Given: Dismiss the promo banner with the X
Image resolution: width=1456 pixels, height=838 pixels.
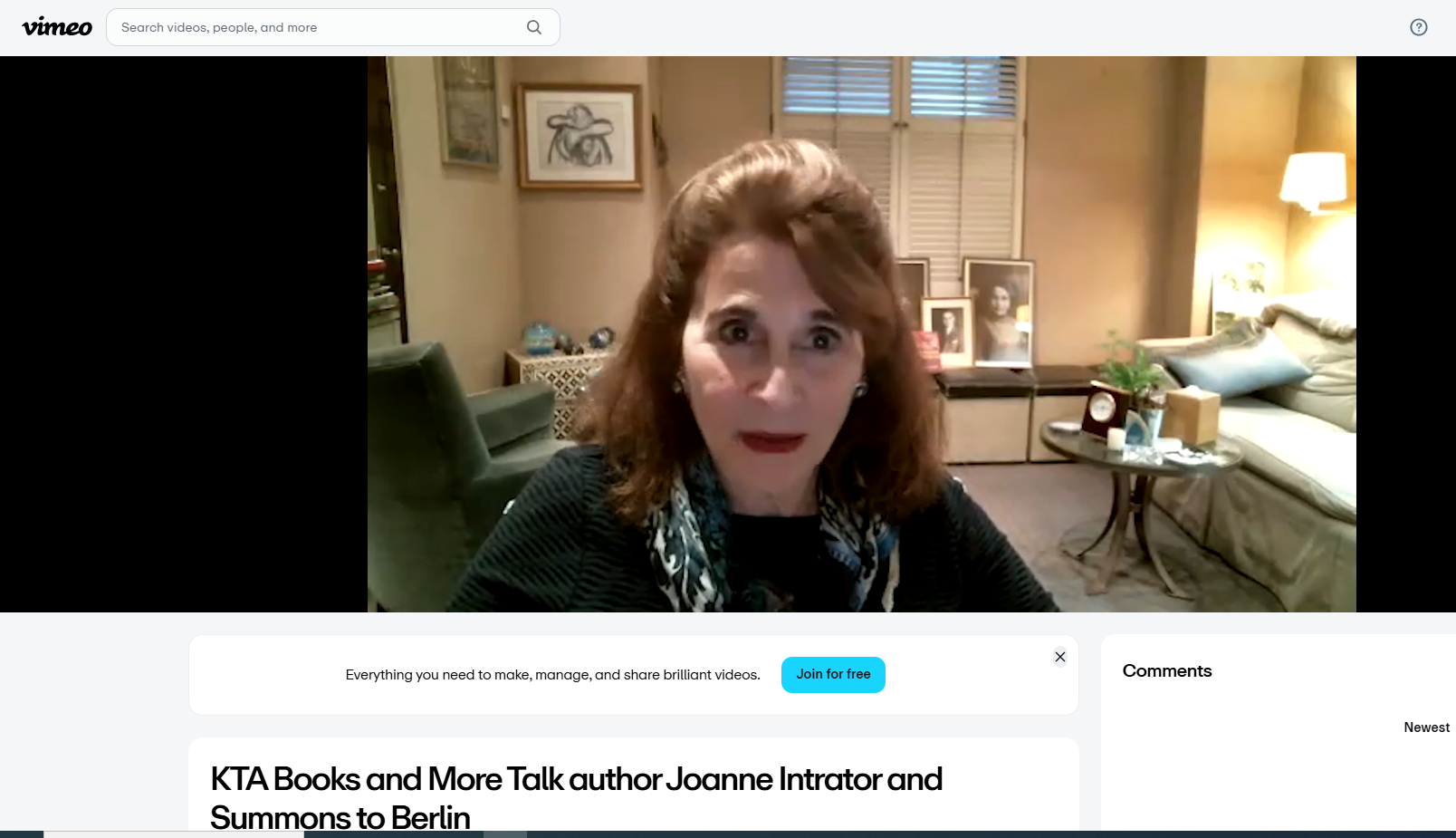Looking at the screenshot, I should coord(1059,657).
